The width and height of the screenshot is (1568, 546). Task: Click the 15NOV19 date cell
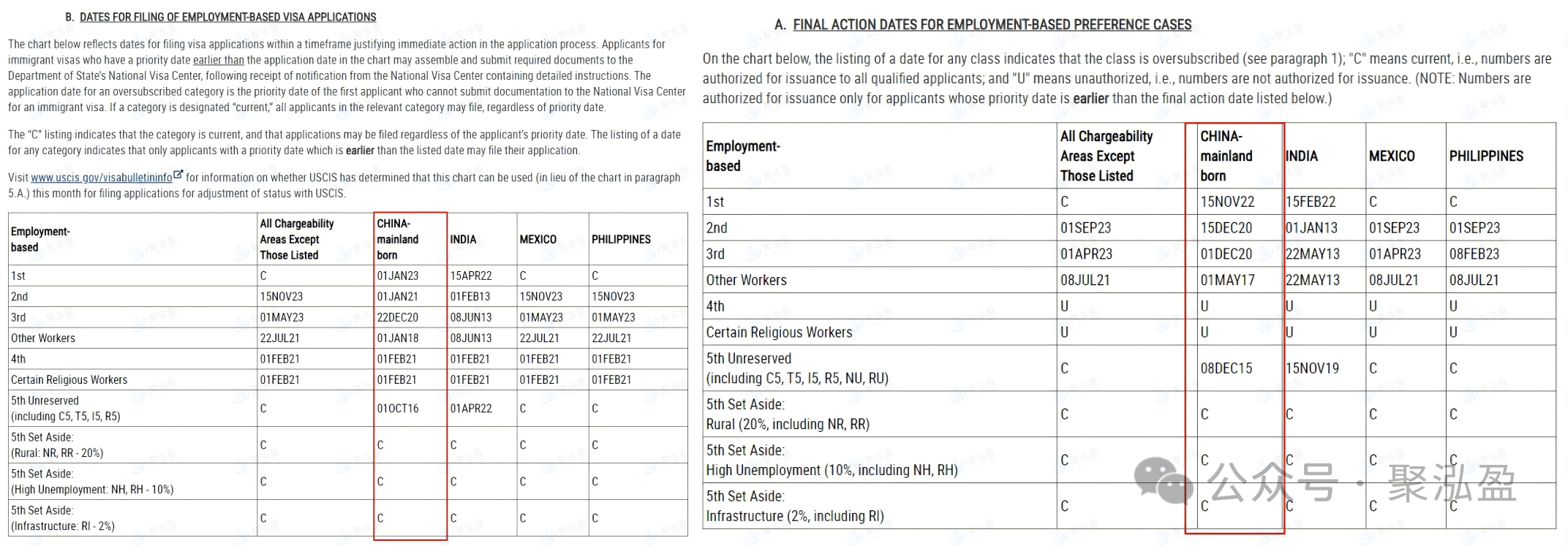point(1312,368)
